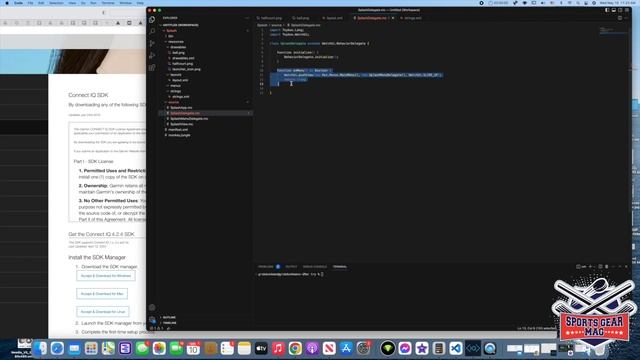Click Accept & Download for Windows in browser
The image size is (640, 360).
coord(106,276)
